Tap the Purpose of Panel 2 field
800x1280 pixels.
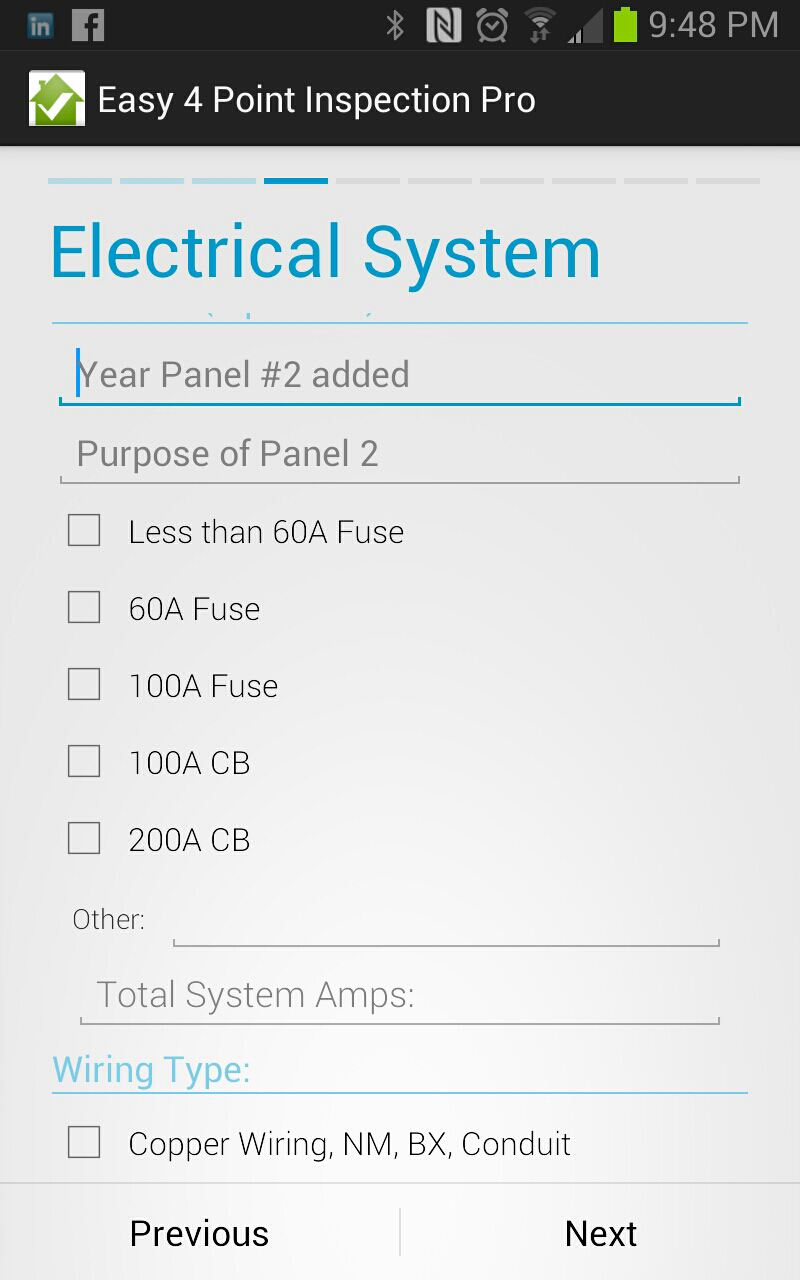pyautogui.click(x=400, y=454)
